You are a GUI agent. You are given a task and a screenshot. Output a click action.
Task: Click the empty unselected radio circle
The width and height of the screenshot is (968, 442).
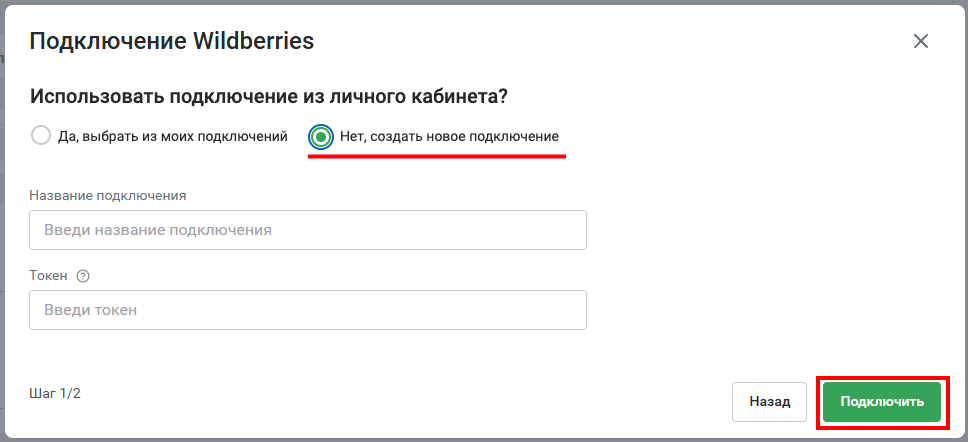click(41, 136)
